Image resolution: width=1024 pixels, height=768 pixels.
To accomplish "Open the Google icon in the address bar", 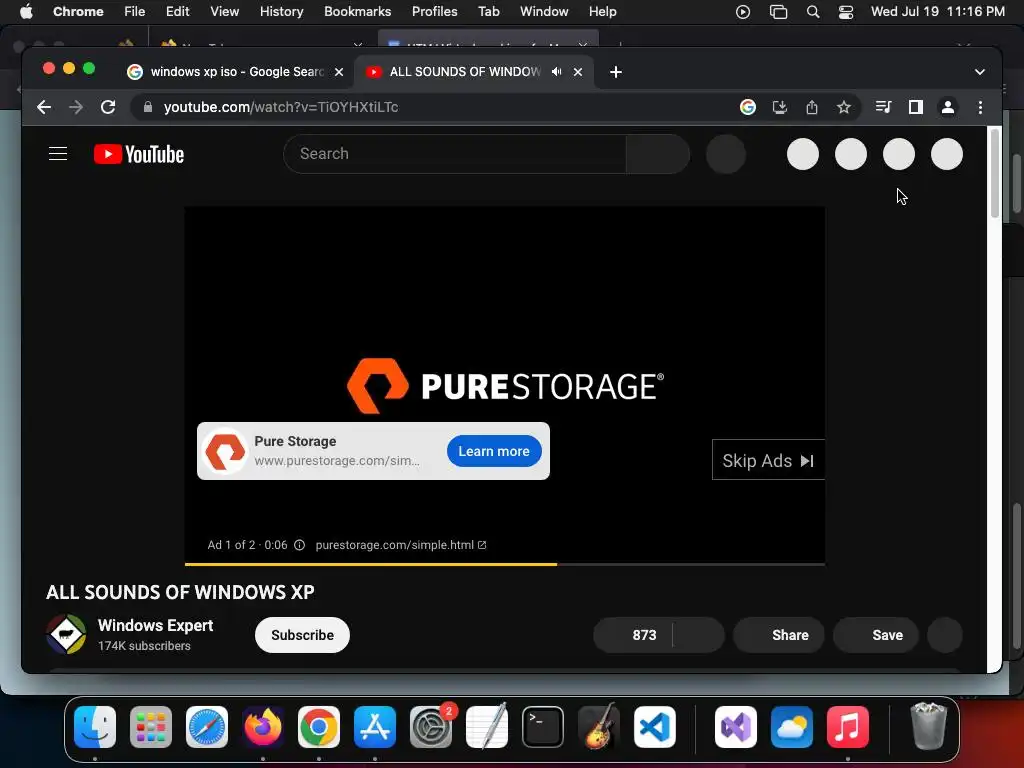I will [x=748, y=107].
